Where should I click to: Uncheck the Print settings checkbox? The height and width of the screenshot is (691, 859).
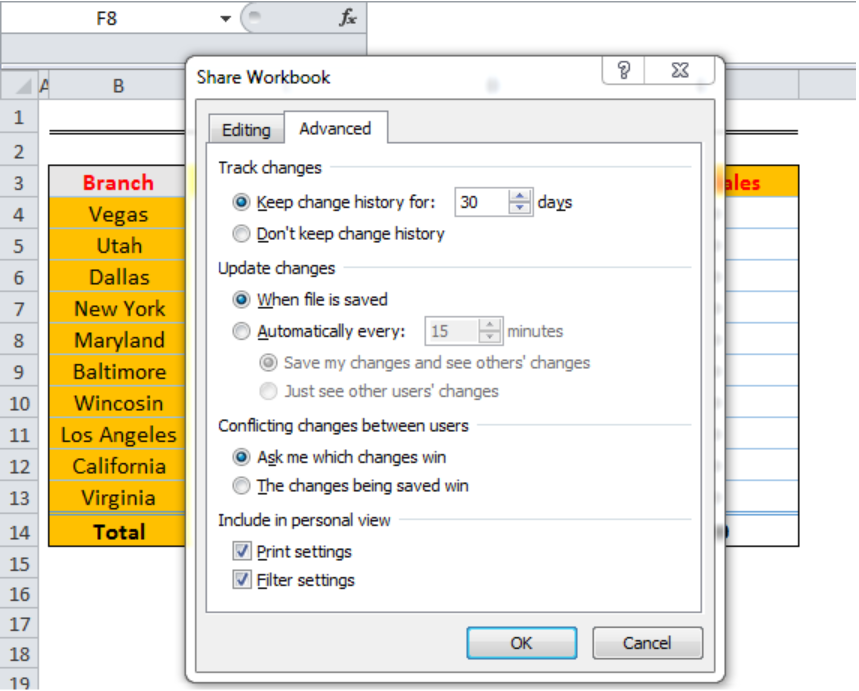click(x=241, y=551)
